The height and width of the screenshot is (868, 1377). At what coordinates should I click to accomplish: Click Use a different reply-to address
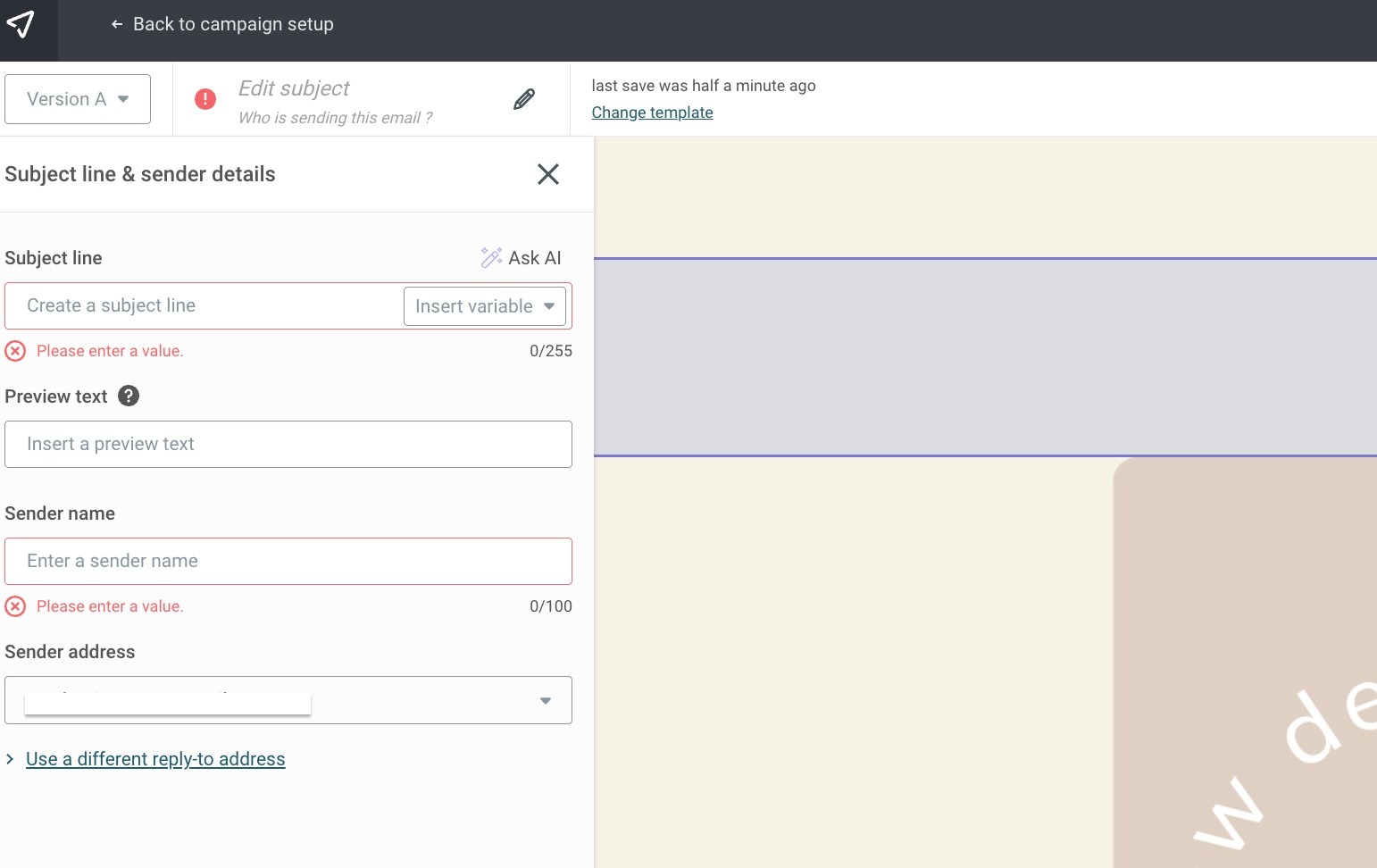click(x=155, y=759)
